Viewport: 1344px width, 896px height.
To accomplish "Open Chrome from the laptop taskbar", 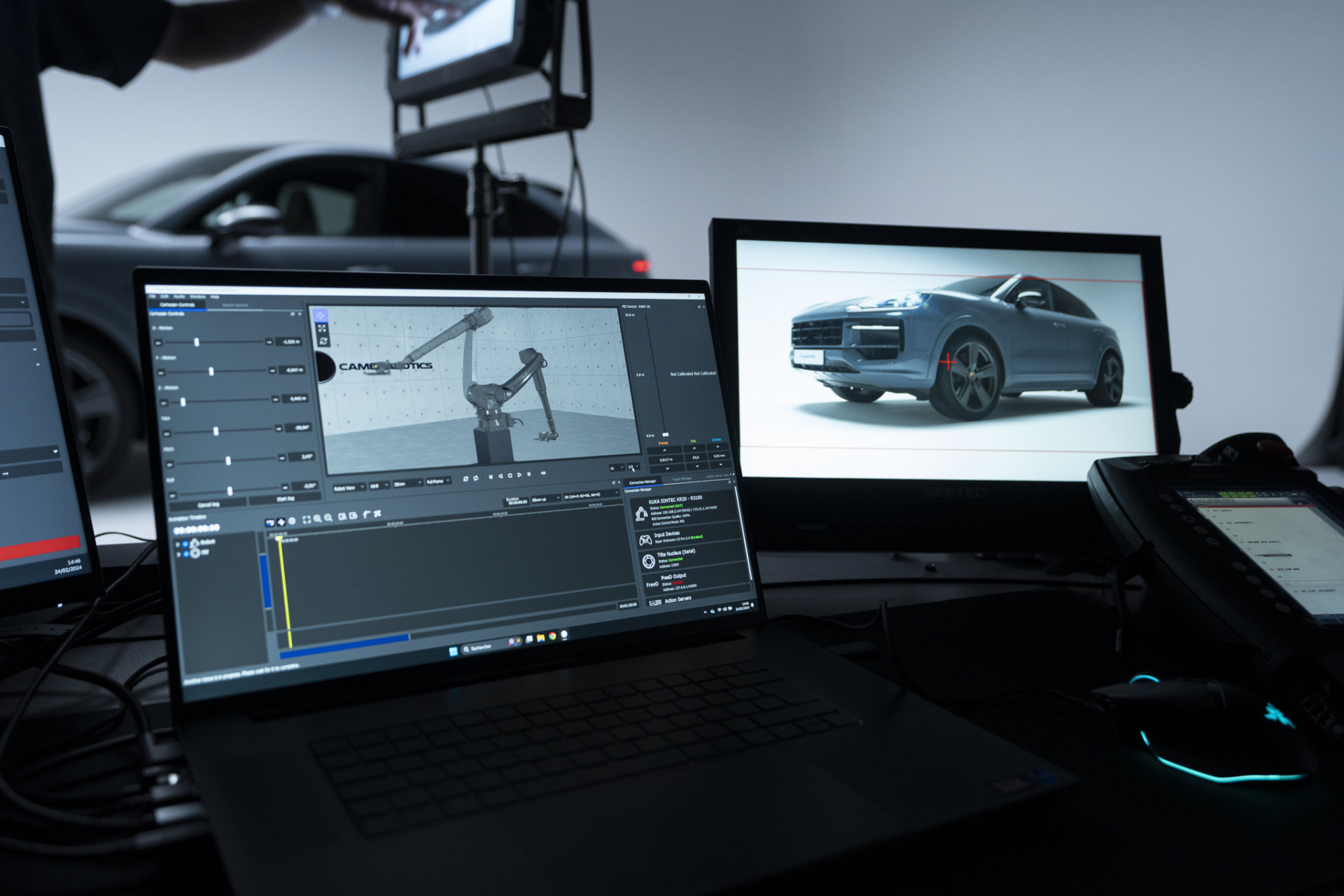I will point(552,636).
